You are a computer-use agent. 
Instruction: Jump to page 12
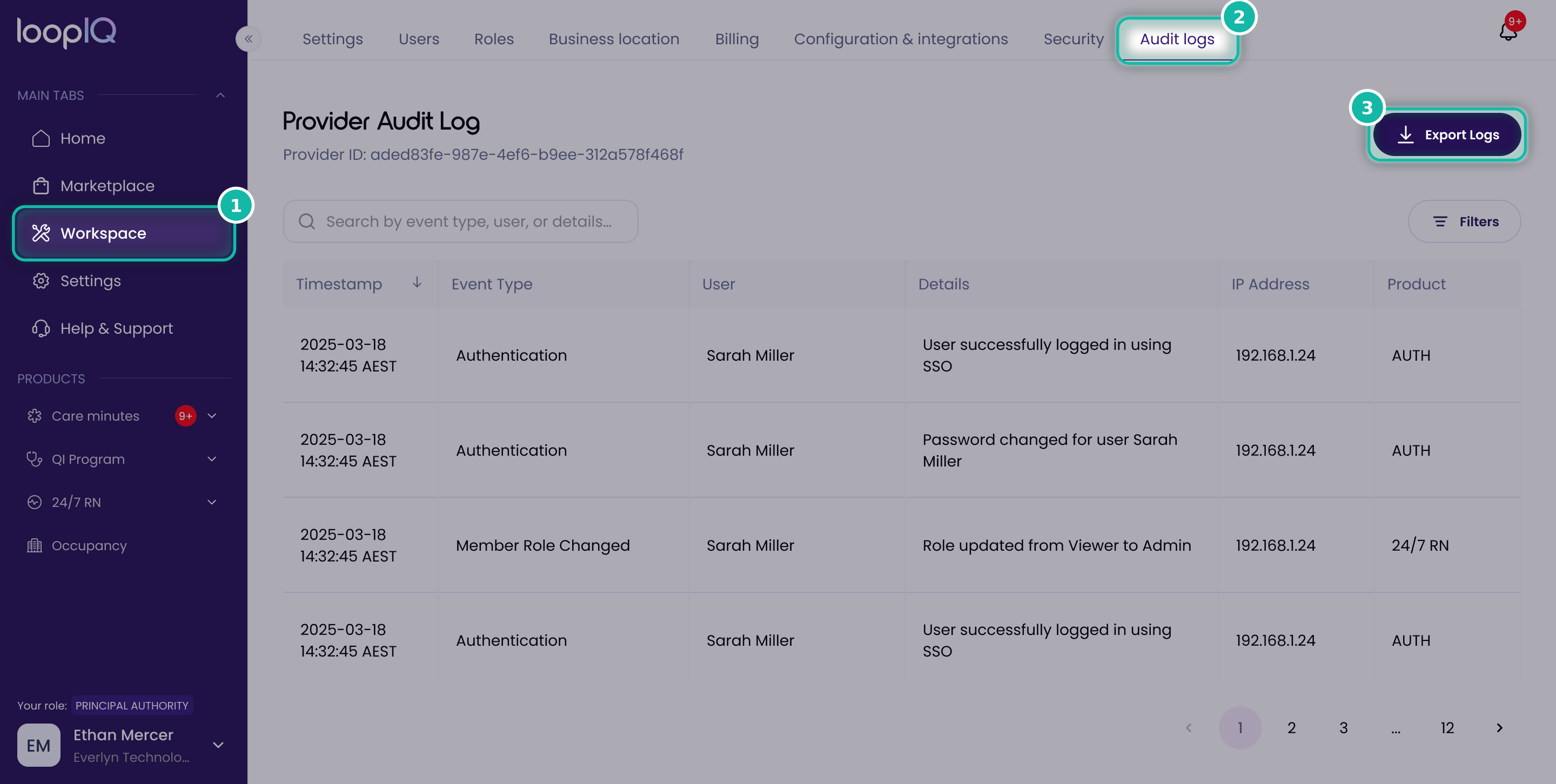[1447, 728]
